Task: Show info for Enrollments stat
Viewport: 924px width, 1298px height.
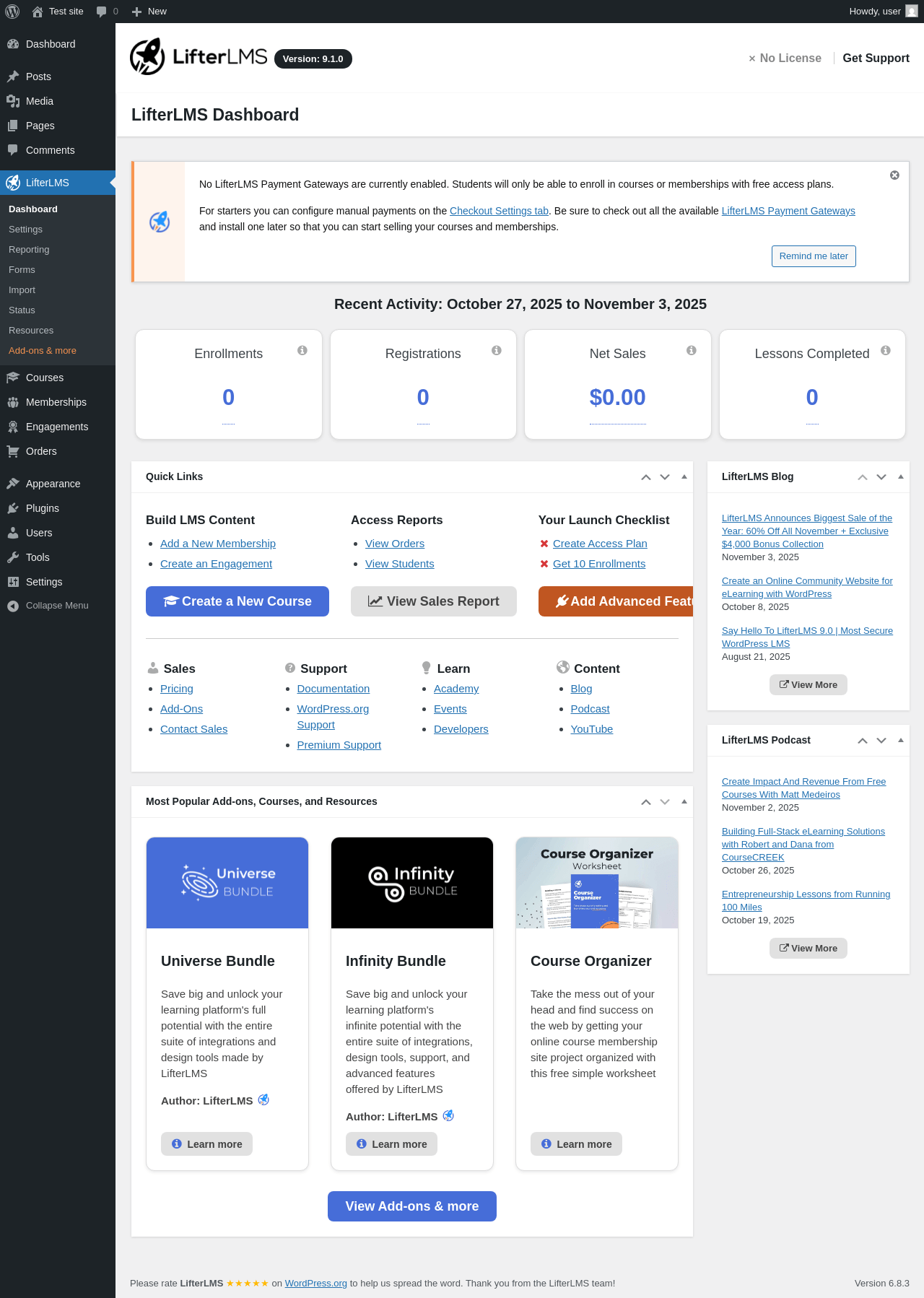Action: 302,350
